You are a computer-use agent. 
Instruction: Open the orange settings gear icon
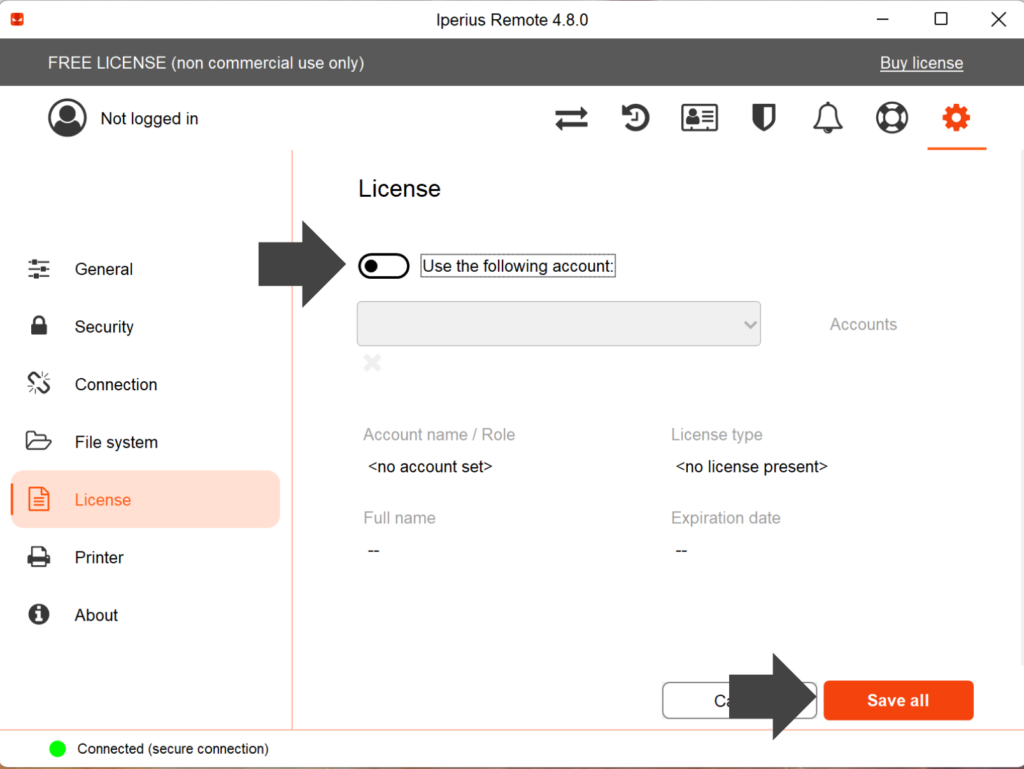[x=956, y=118]
